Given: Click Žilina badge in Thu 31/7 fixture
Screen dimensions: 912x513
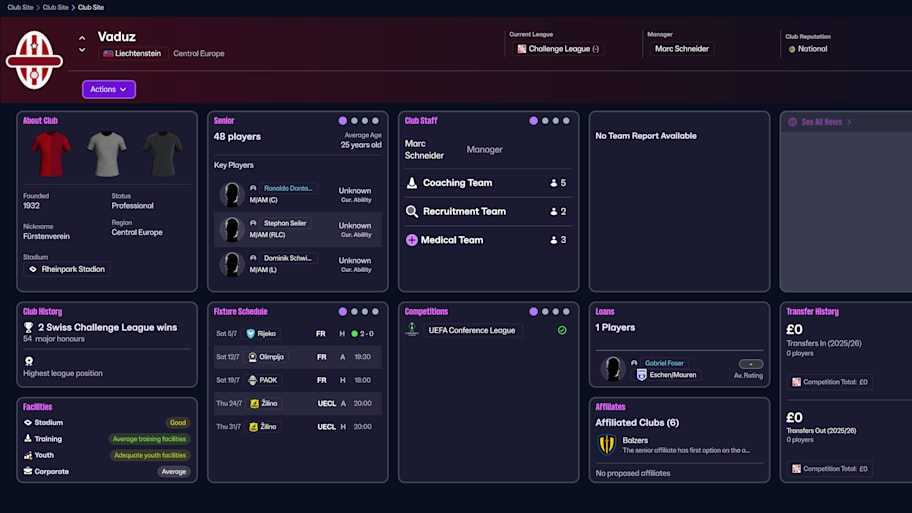Looking at the screenshot, I should click(x=254, y=427).
